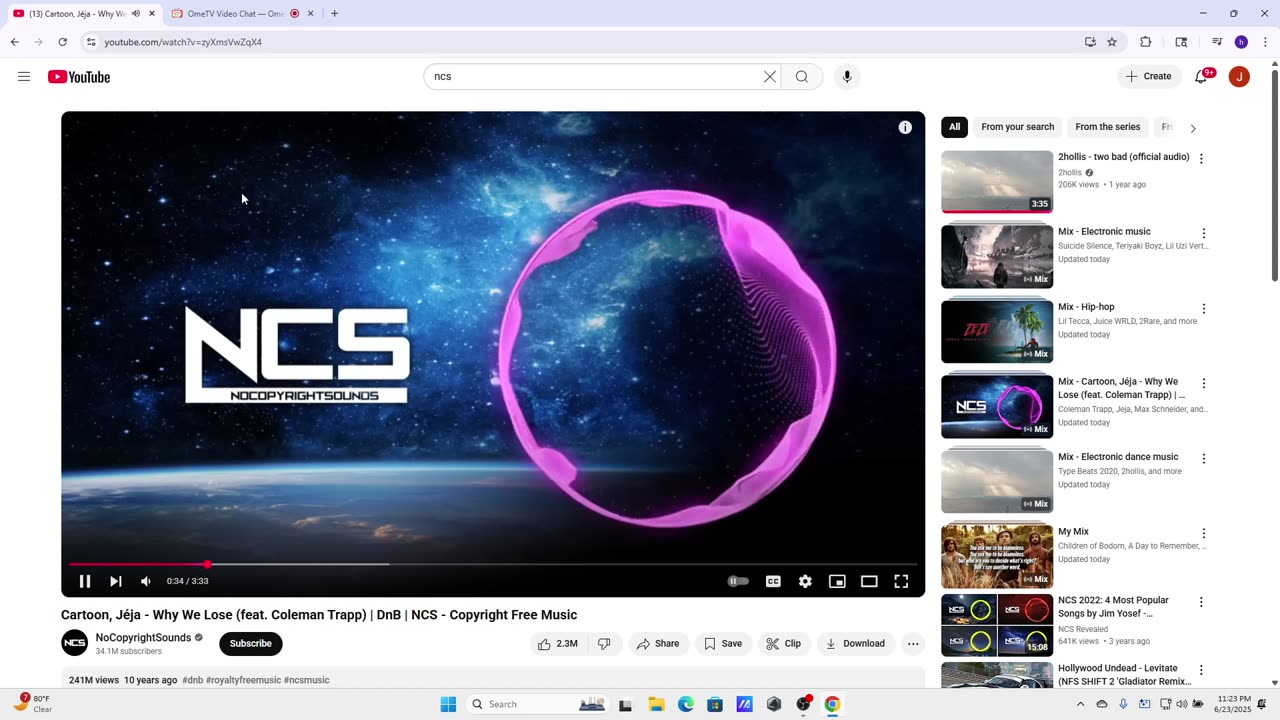Image resolution: width=1280 pixels, height=720 pixels.
Task: Dislike the video
Action: tap(604, 644)
